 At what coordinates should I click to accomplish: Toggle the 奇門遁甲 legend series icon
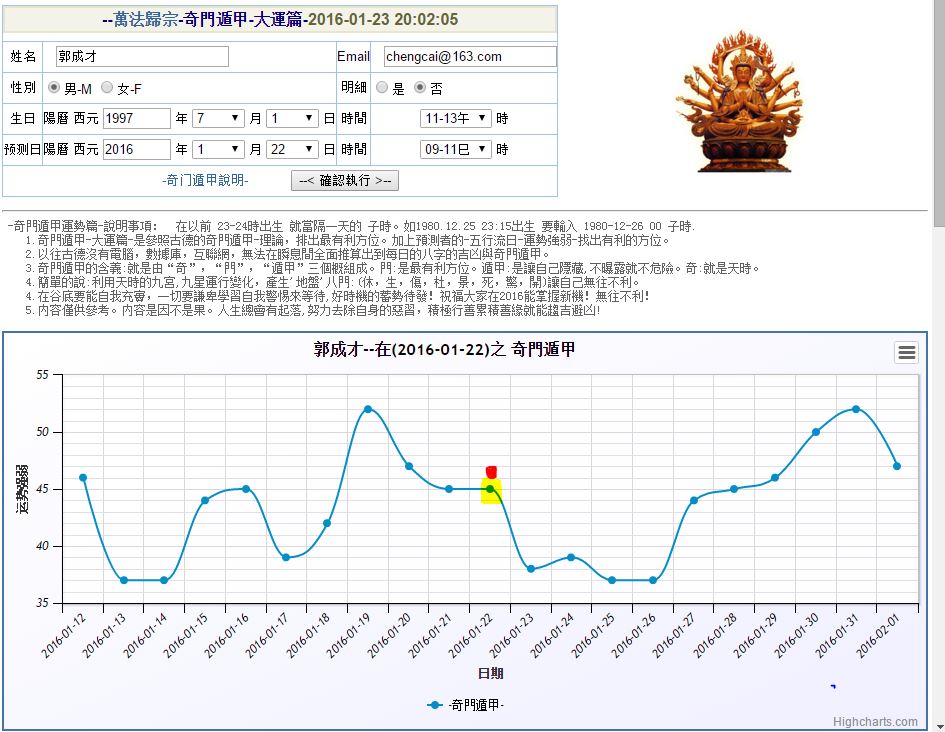click(x=435, y=705)
